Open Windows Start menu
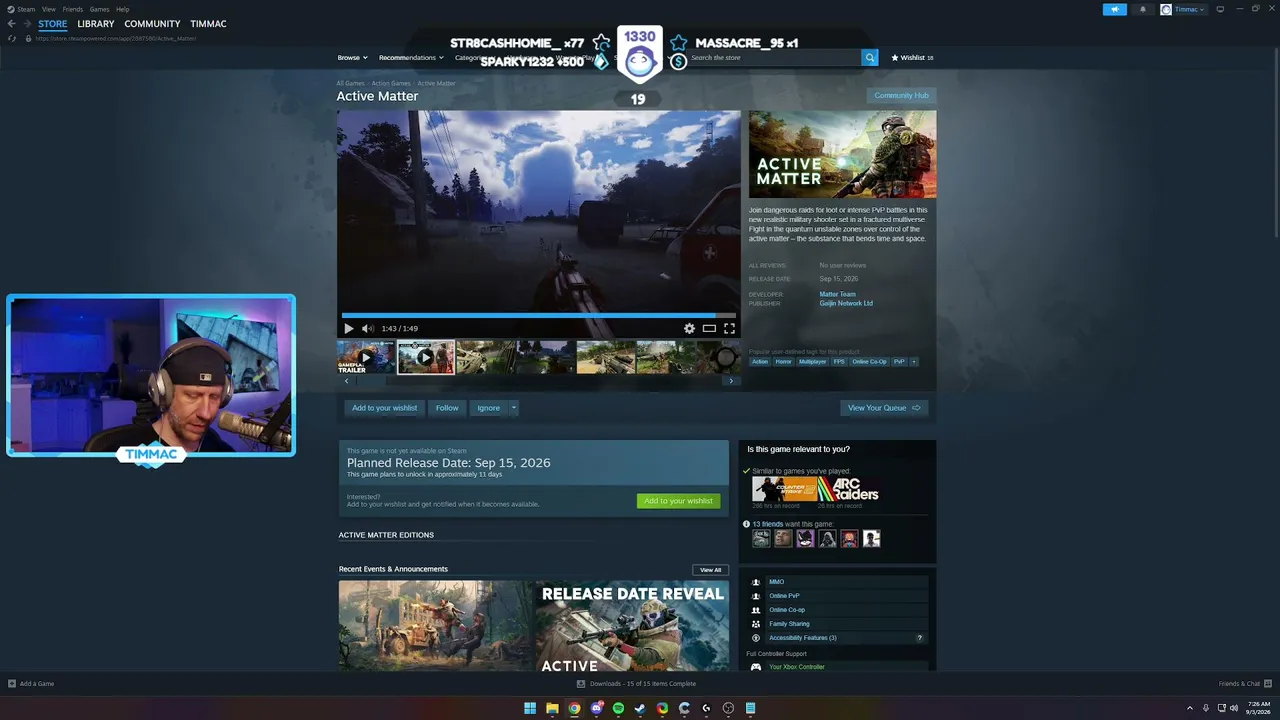This screenshot has width=1280, height=720. pyautogui.click(x=530, y=708)
